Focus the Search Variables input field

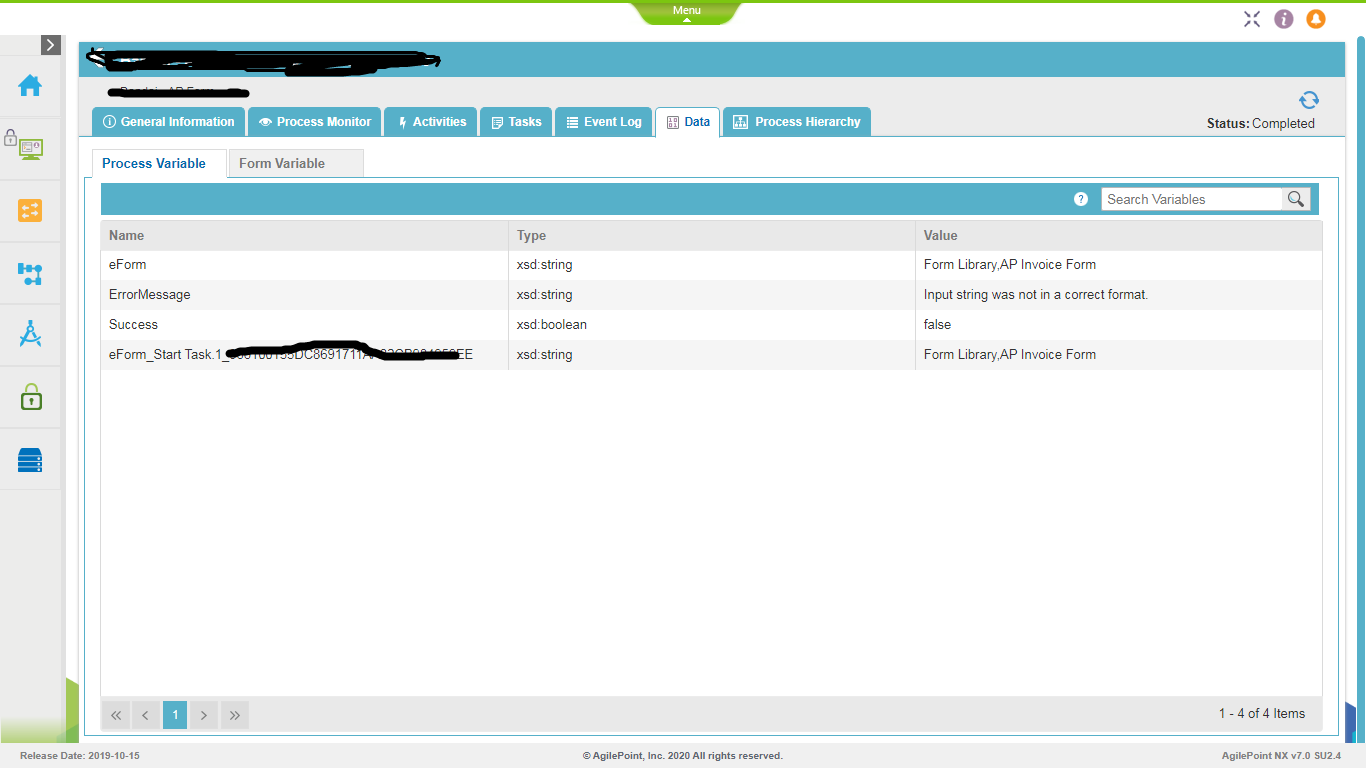(x=1191, y=199)
